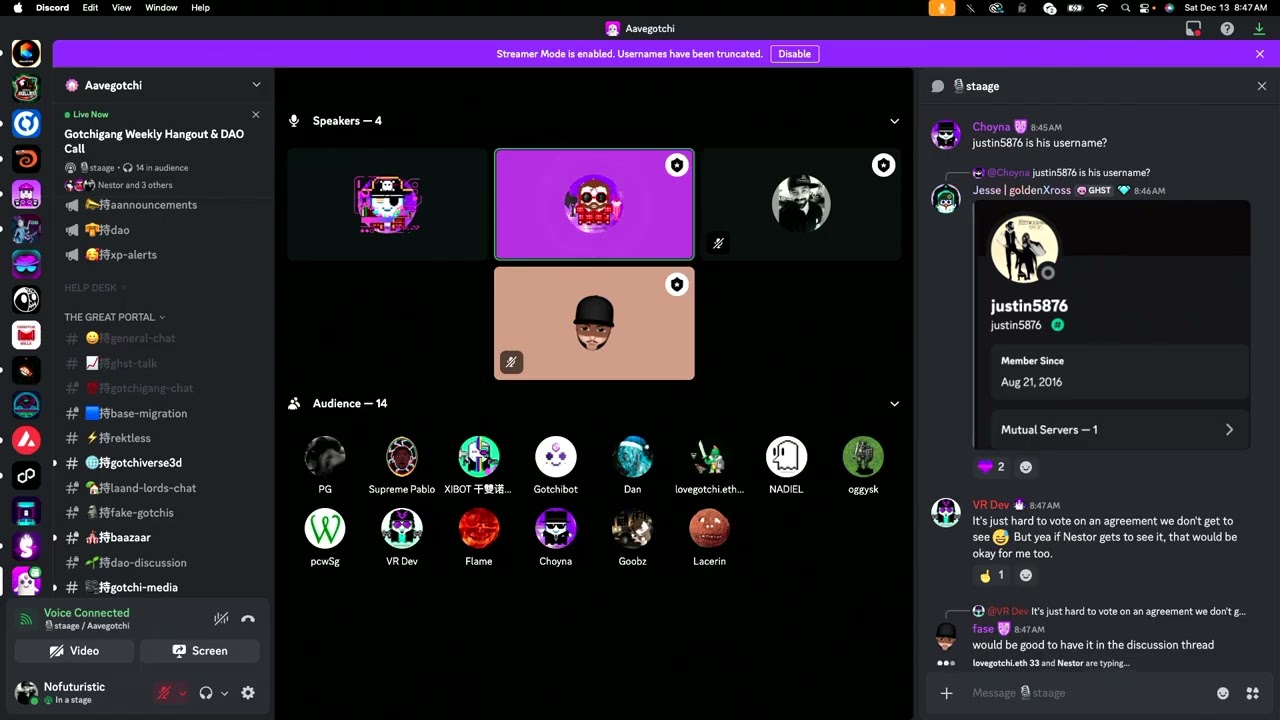Click audience member oggysk avatar
Screen dimensions: 1280x720
point(863,457)
